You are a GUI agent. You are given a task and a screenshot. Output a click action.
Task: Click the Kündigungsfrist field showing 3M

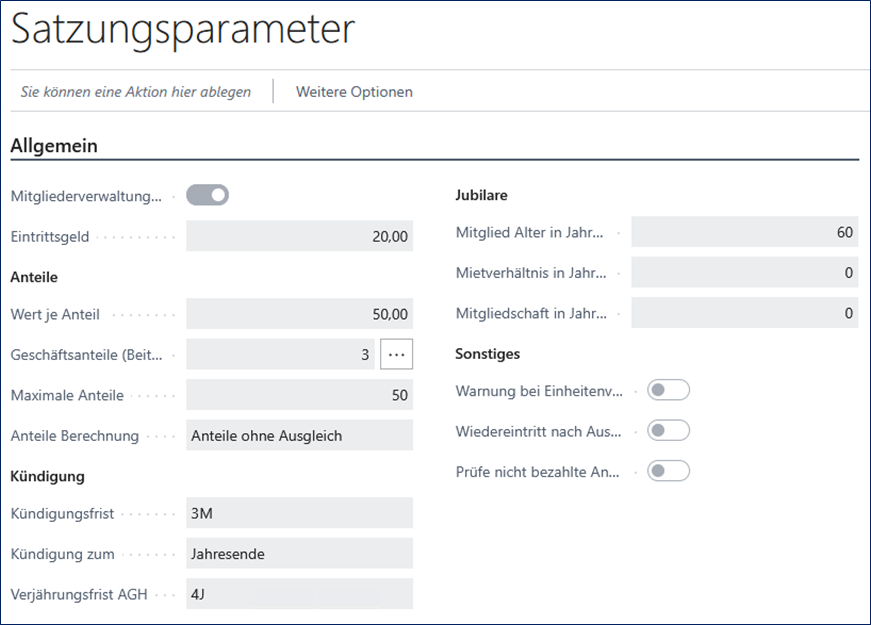pos(299,514)
